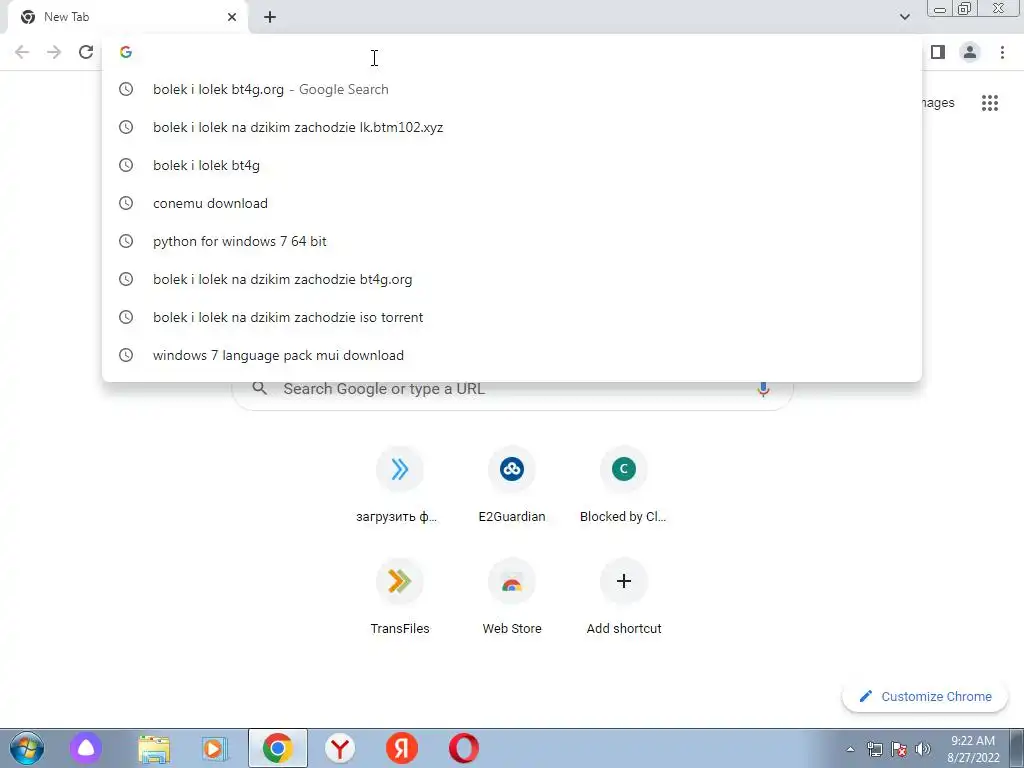Open the taskbar clock showing 9:22 AM
Image resolution: width=1024 pixels, height=768 pixels.
pos(973,749)
